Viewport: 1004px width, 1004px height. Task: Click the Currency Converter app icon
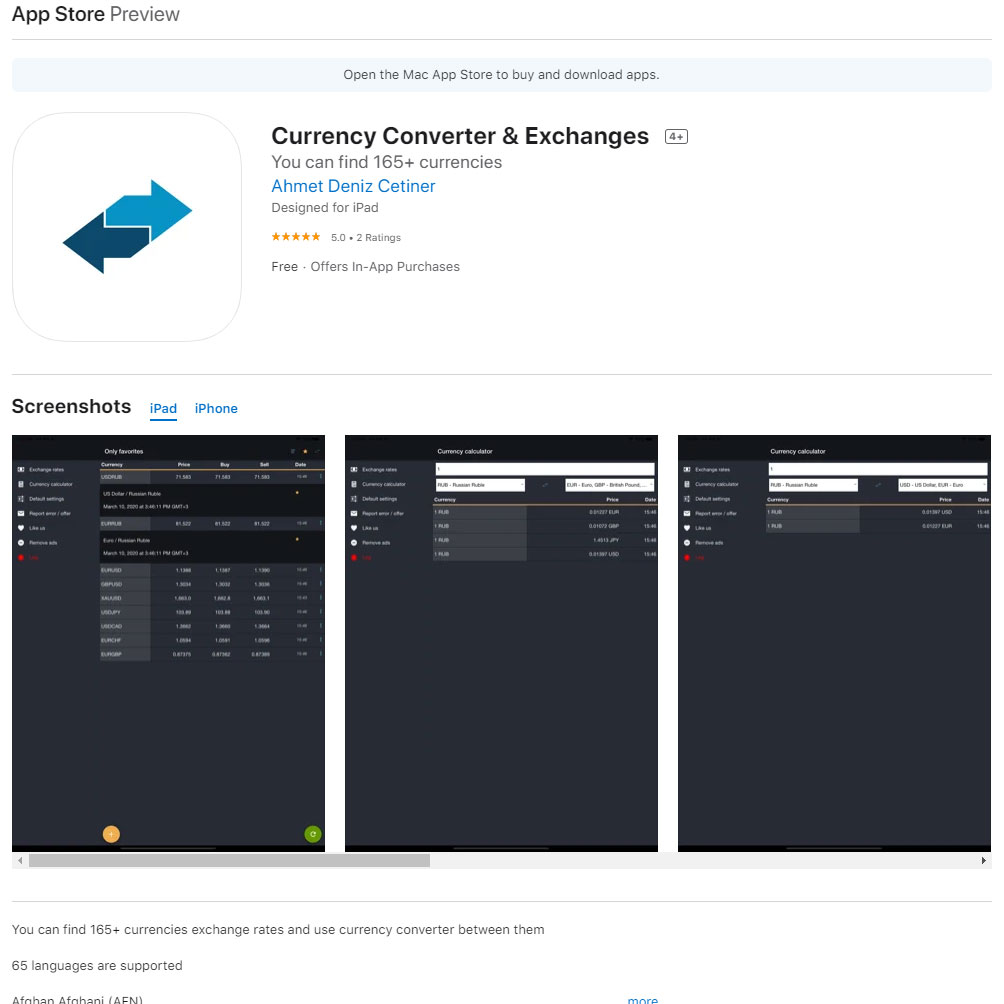(x=127, y=227)
